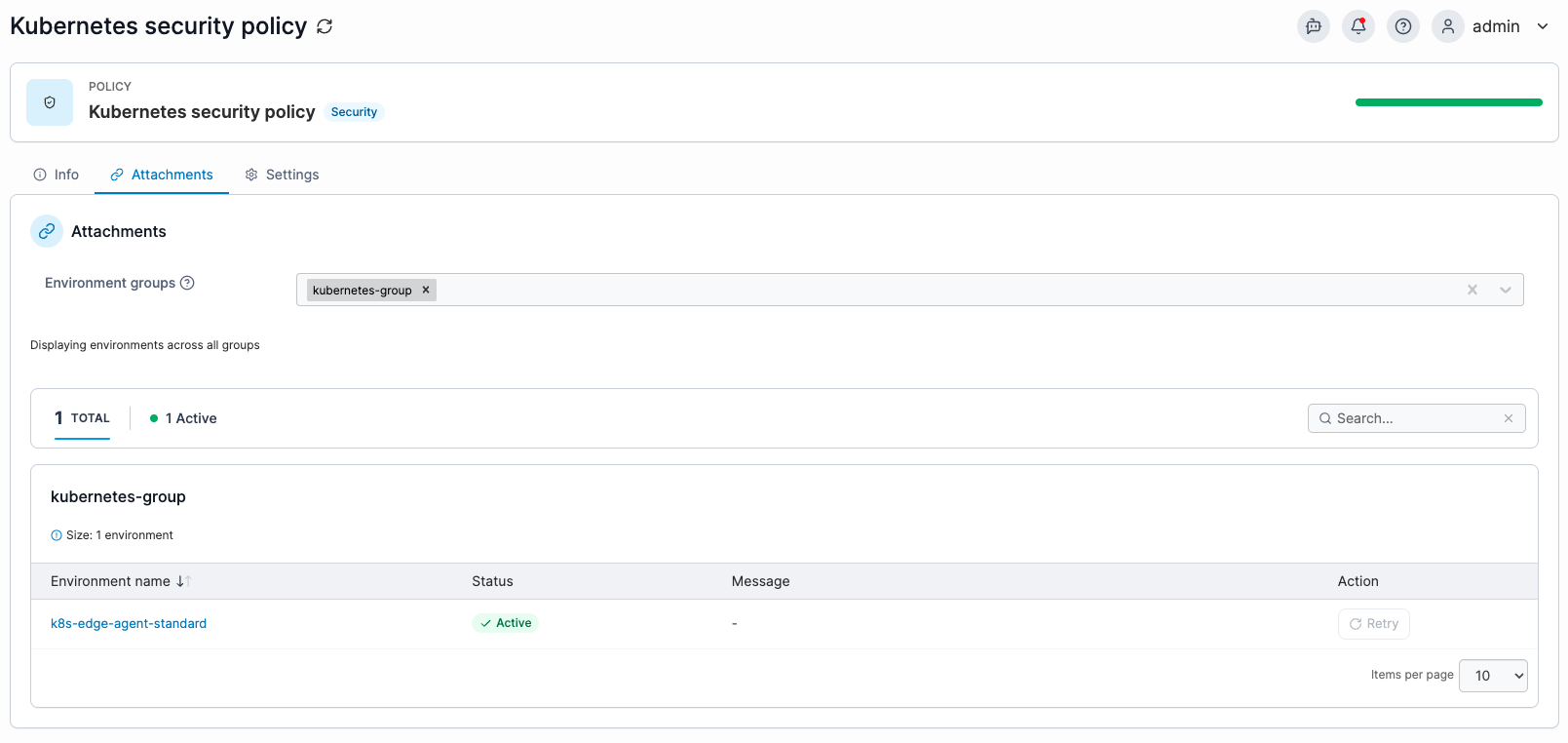Expand the admin account menu
The height and width of the screenshot is (743, 1568).
pos(1542,26)
